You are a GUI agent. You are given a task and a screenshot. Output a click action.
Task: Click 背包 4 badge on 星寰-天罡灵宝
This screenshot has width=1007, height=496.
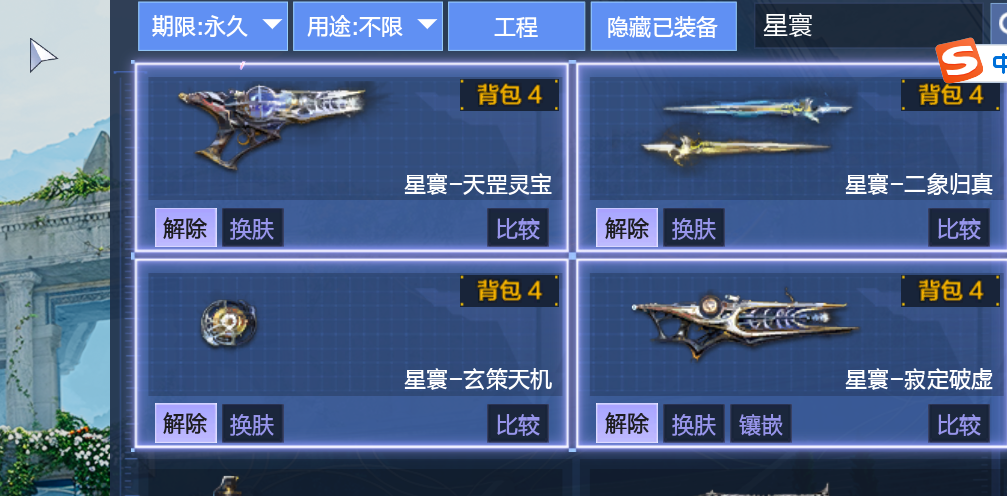[509, 95]
